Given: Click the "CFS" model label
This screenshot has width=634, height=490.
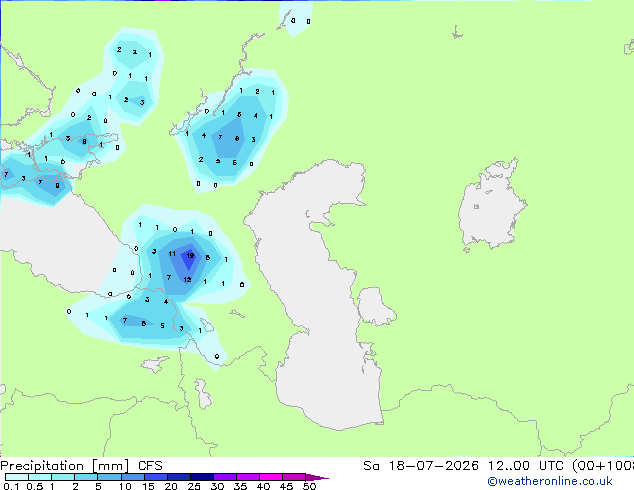Looking at the screenshot, I should tap(150, 466).
